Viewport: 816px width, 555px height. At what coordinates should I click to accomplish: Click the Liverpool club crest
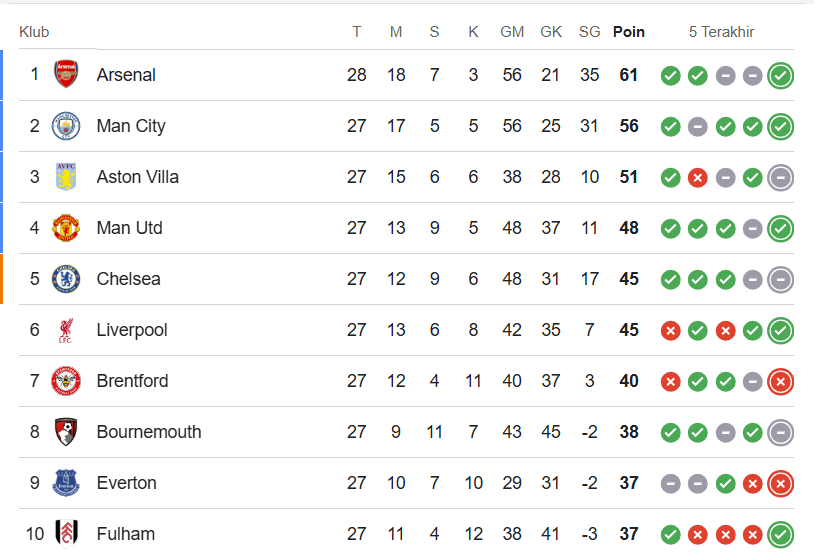tap(65, 330)
